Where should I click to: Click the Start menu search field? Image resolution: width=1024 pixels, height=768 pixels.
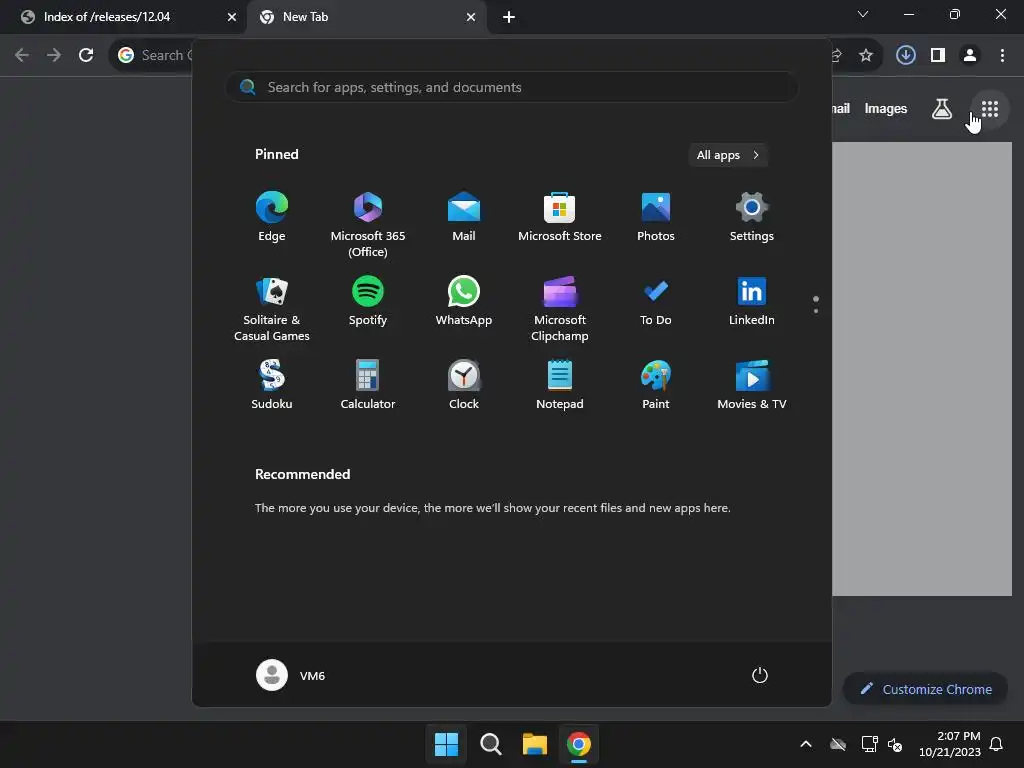tap(511, 87)
